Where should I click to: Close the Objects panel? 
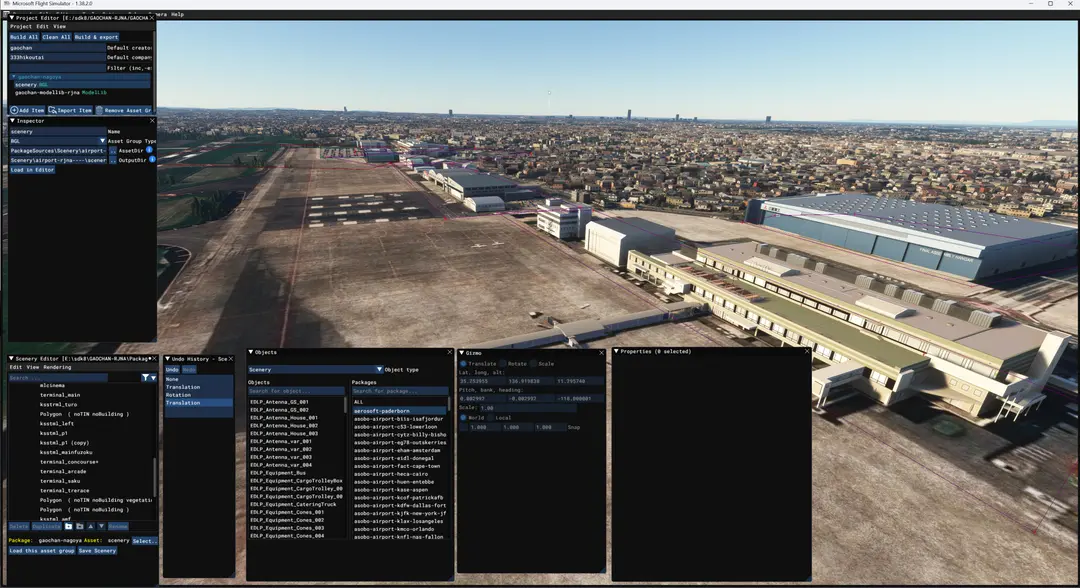(x=450, y=352)
